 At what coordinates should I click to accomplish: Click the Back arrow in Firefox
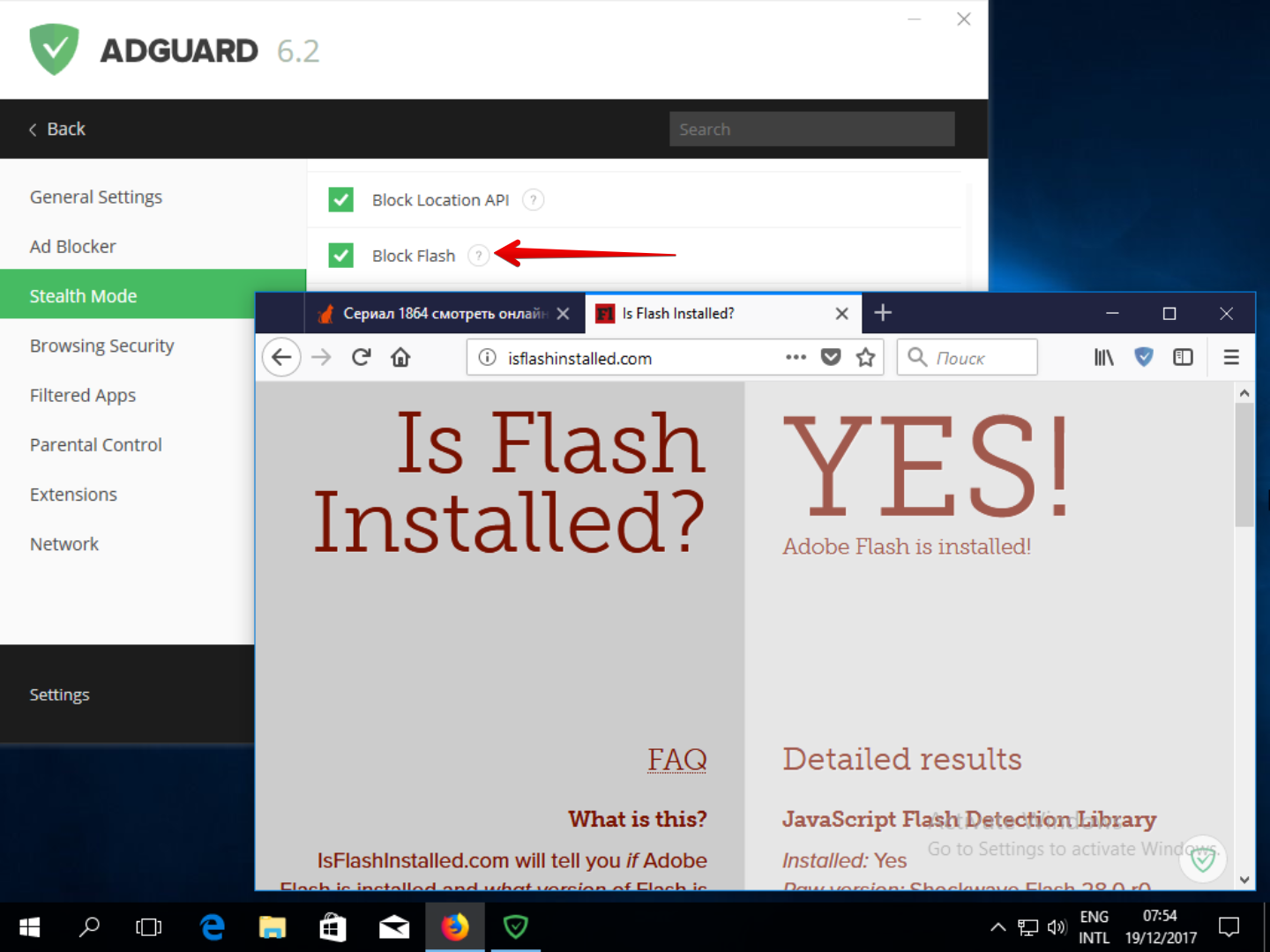click(x=280, y=357)
